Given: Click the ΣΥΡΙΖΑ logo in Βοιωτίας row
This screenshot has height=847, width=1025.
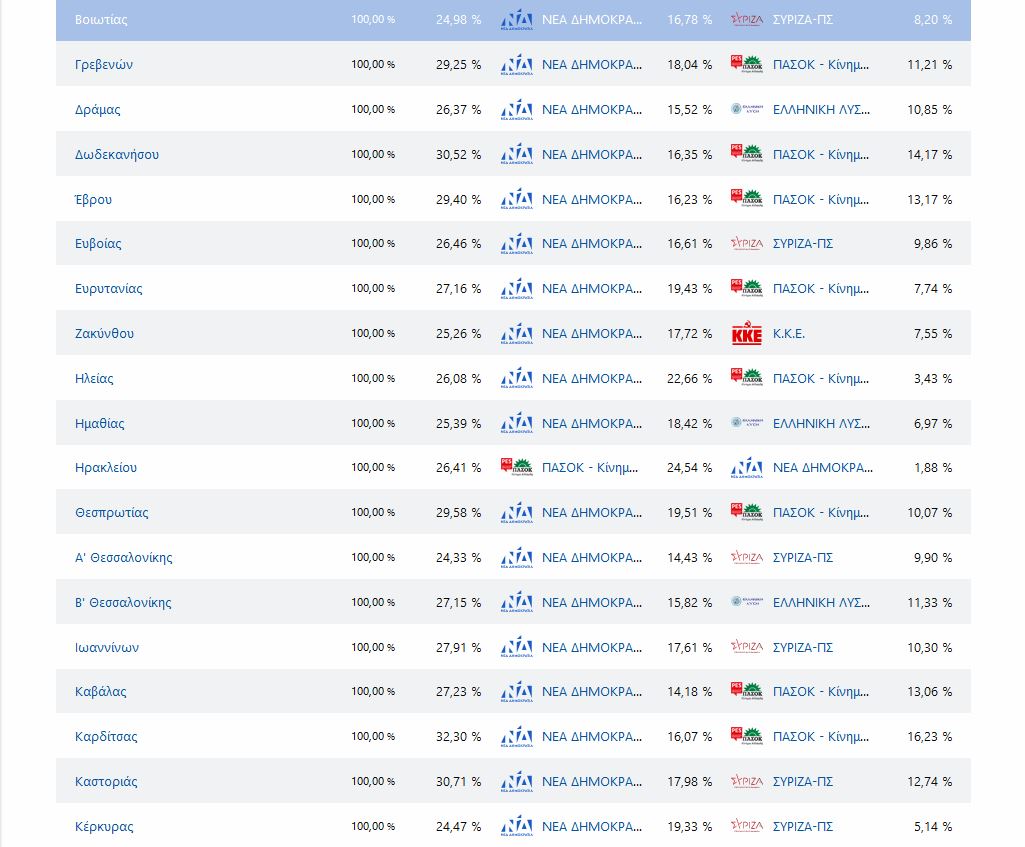Looking at the screenshot, I should (747, 19).
